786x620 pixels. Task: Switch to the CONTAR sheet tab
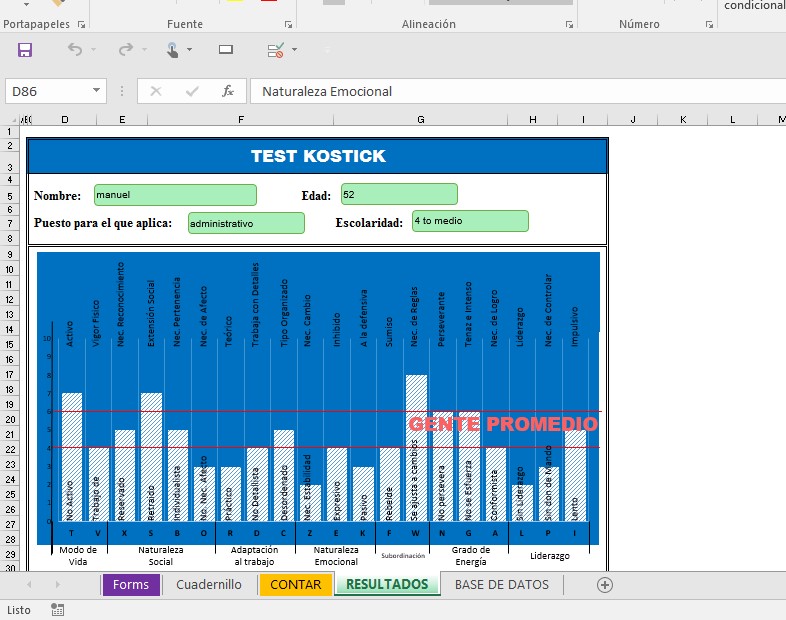click(x=296, y=584)
